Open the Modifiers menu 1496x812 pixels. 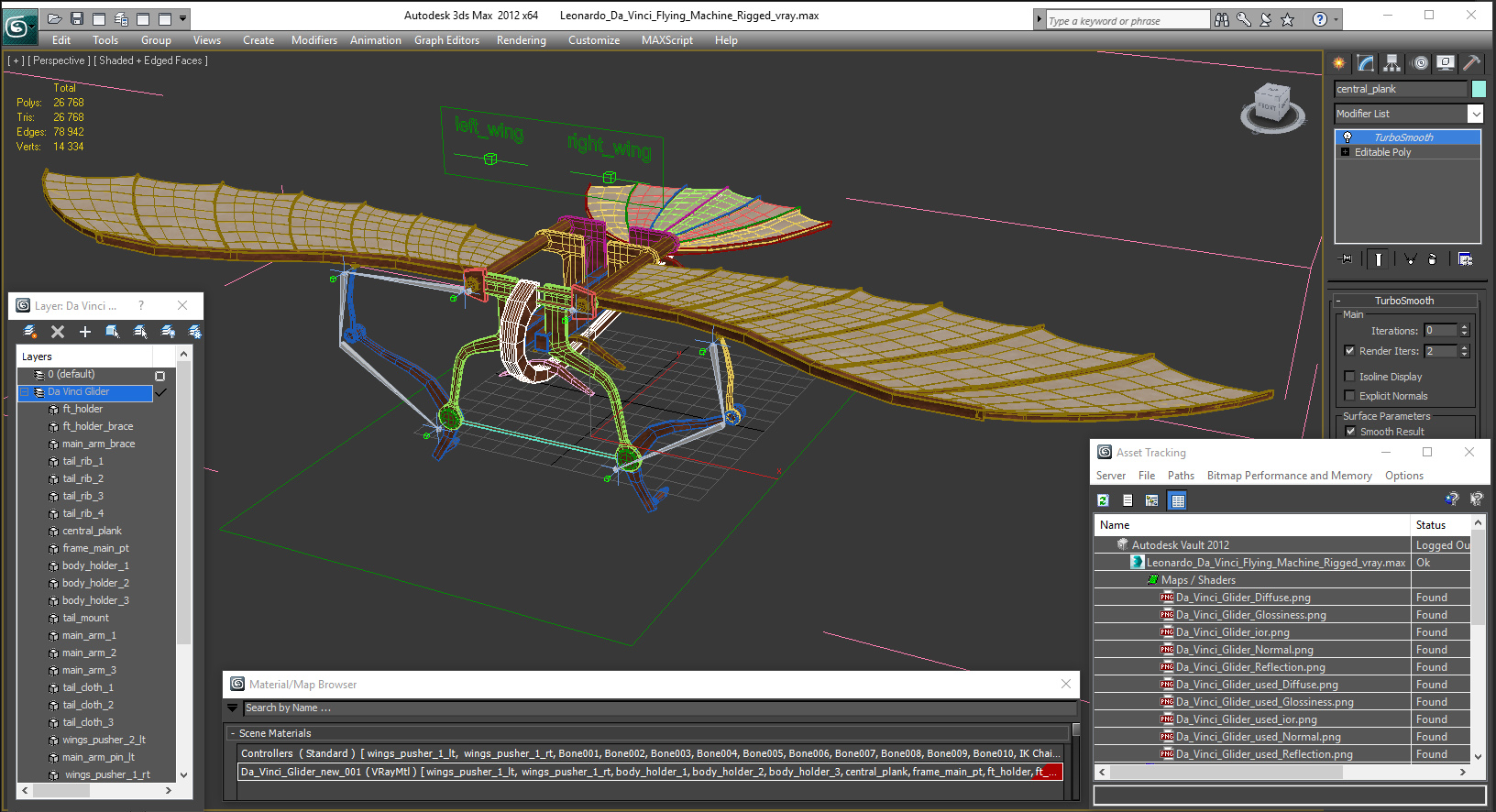click(314, 40)
